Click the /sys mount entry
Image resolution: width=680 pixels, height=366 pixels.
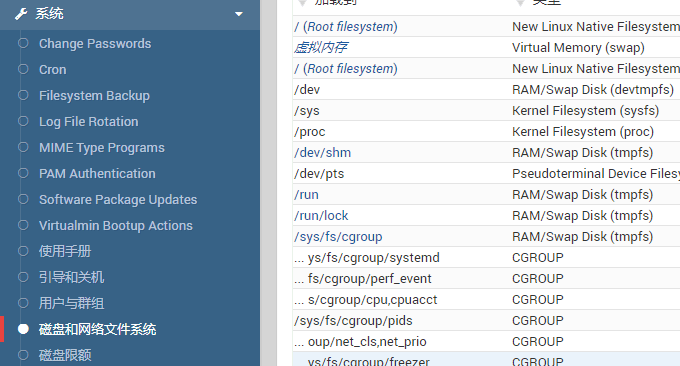307,111
